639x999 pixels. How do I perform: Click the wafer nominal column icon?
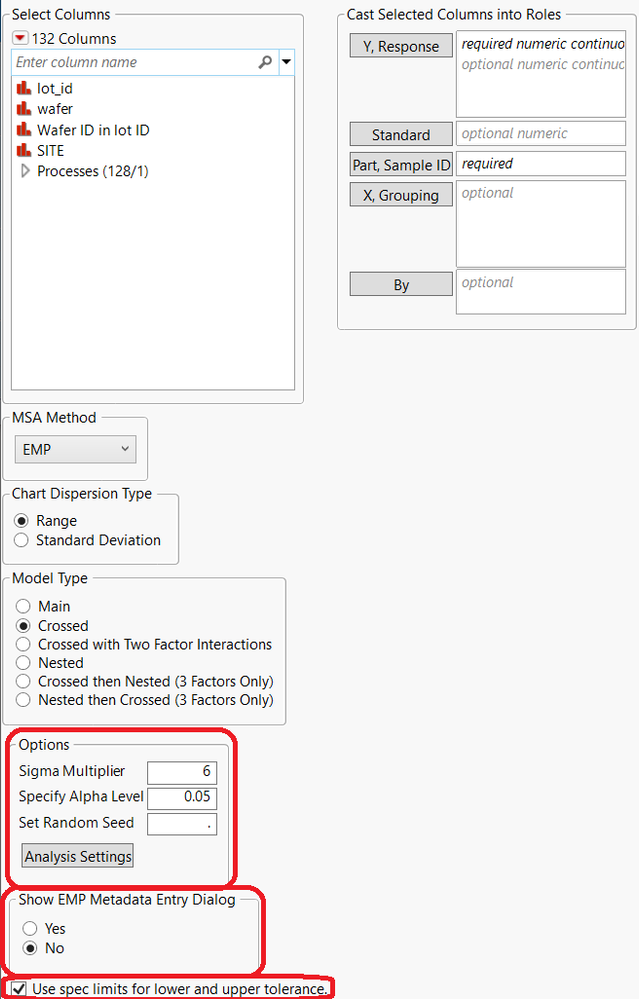[24, 108]
